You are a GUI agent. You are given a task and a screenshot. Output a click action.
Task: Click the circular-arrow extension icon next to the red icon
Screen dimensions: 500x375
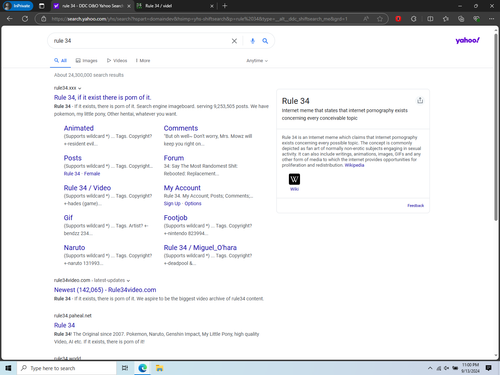click(x=414, y=19)
